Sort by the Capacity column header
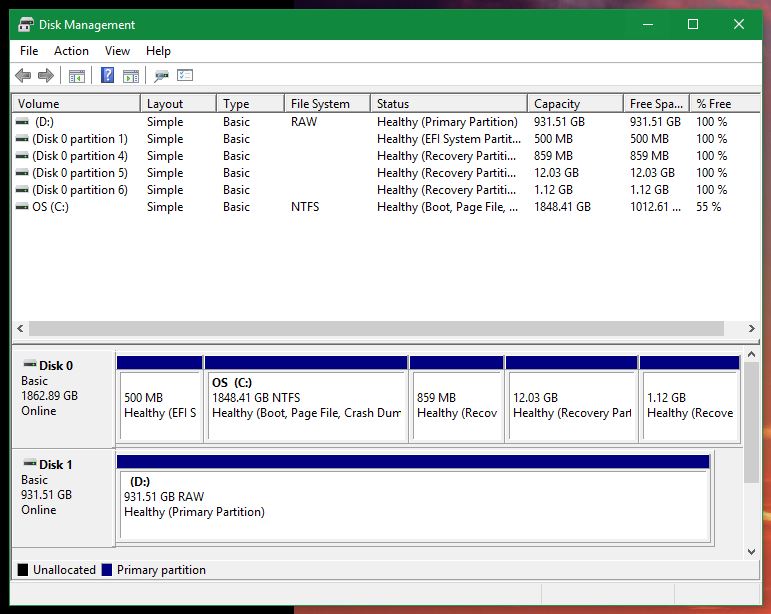Screen dimensions: 771x614 pos(574,104)
